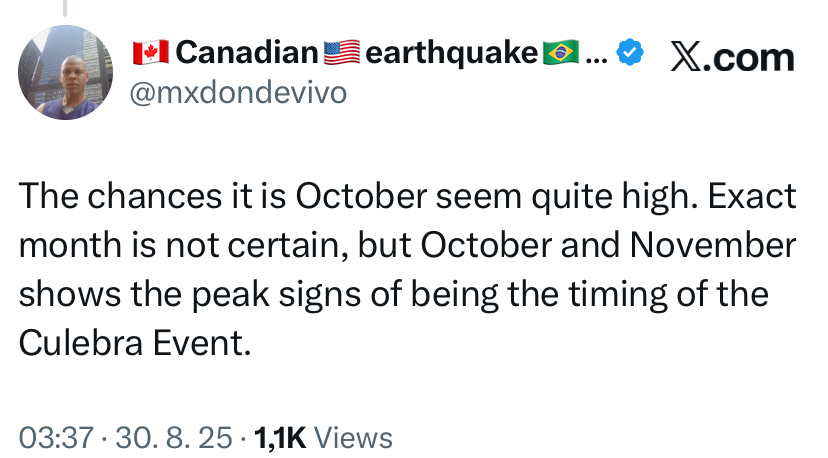Click the word November in post text

point(713,245)
